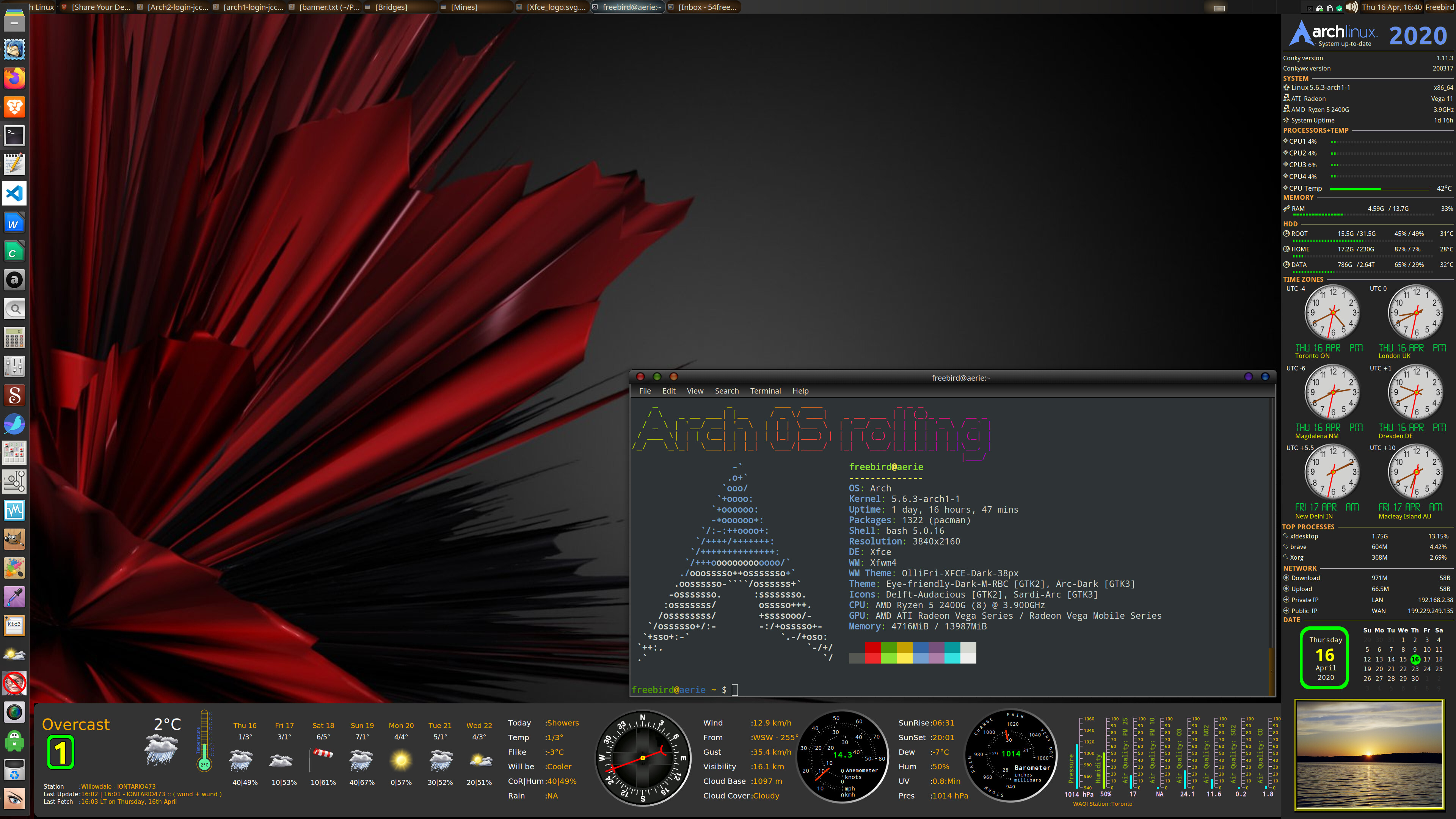Image resolution: width=1456 pixels, height=819 pixels.
Task: Open the notepad text editor dock icon
Action: click(14, 165)
